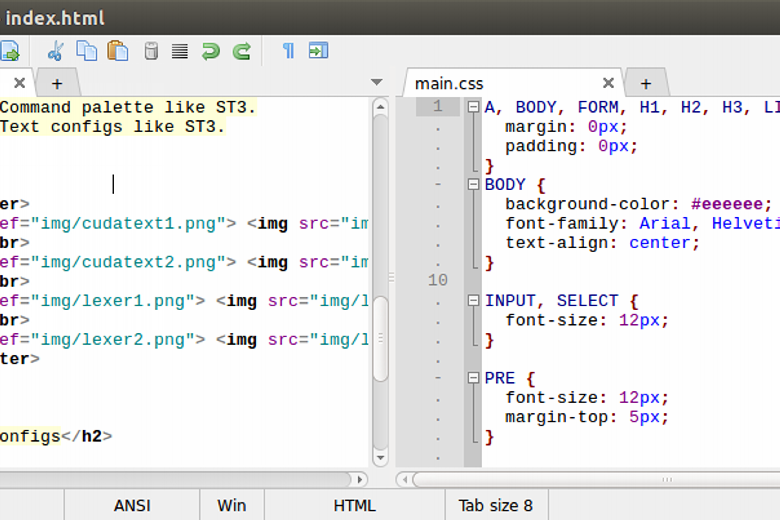Collapse the PRE rule fold marker
This screenshot has width=780, height=520.
point(473,378)
